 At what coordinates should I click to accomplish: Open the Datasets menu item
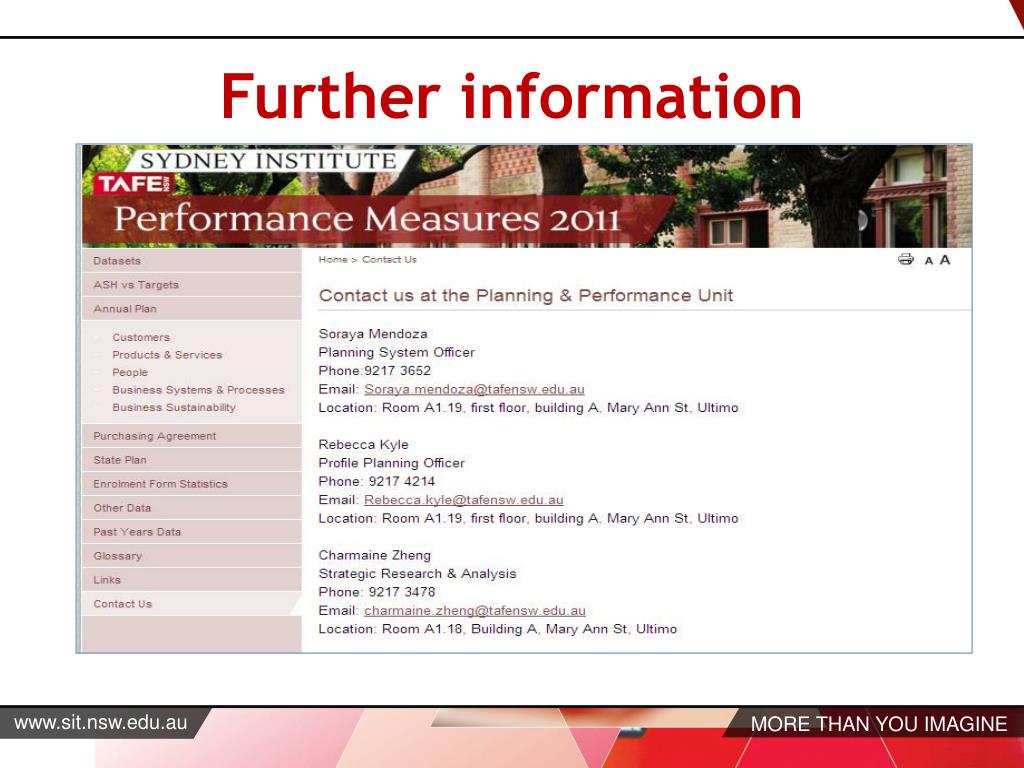coord(191,261)
